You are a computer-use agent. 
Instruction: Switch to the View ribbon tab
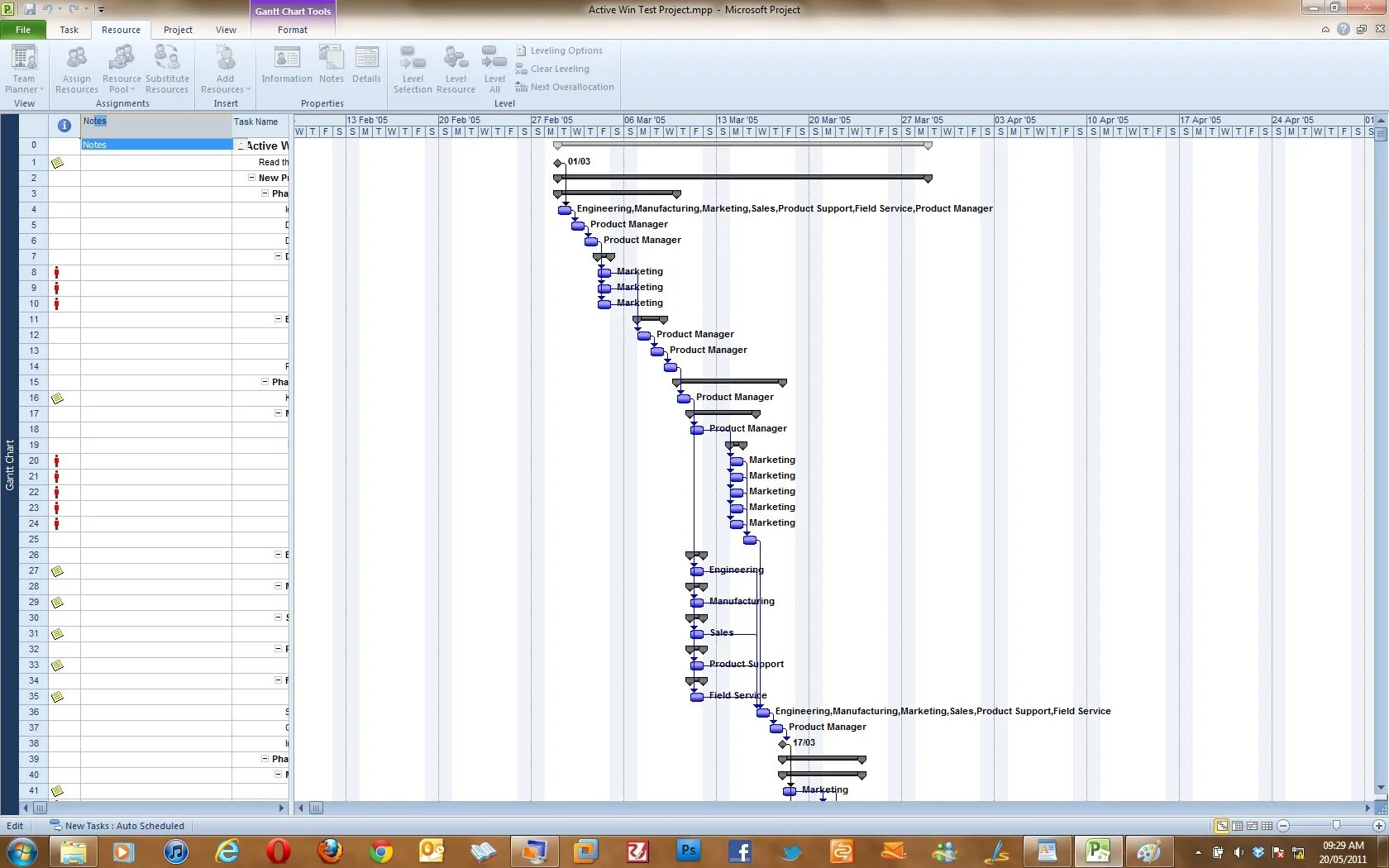pos(226,30)
